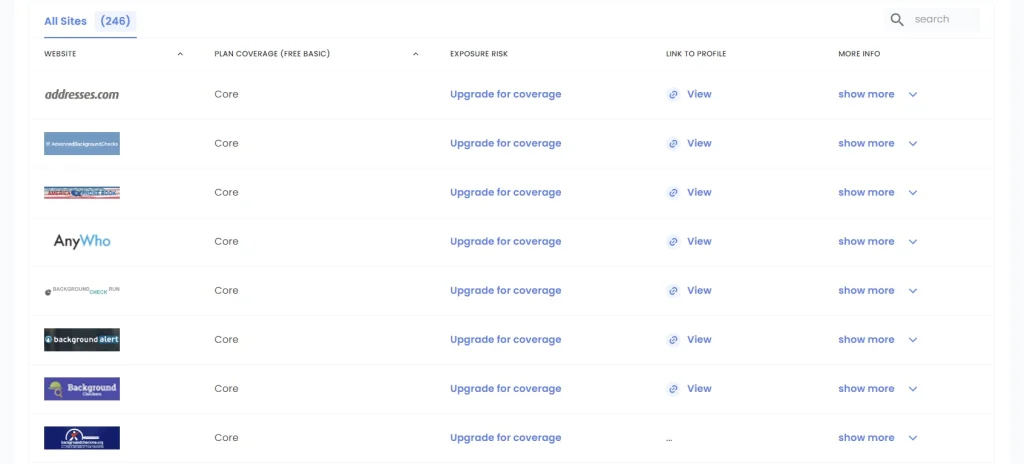Click link icon in AnyWho row
This screenshot has height=464, width=1024.
coord(673,241)
